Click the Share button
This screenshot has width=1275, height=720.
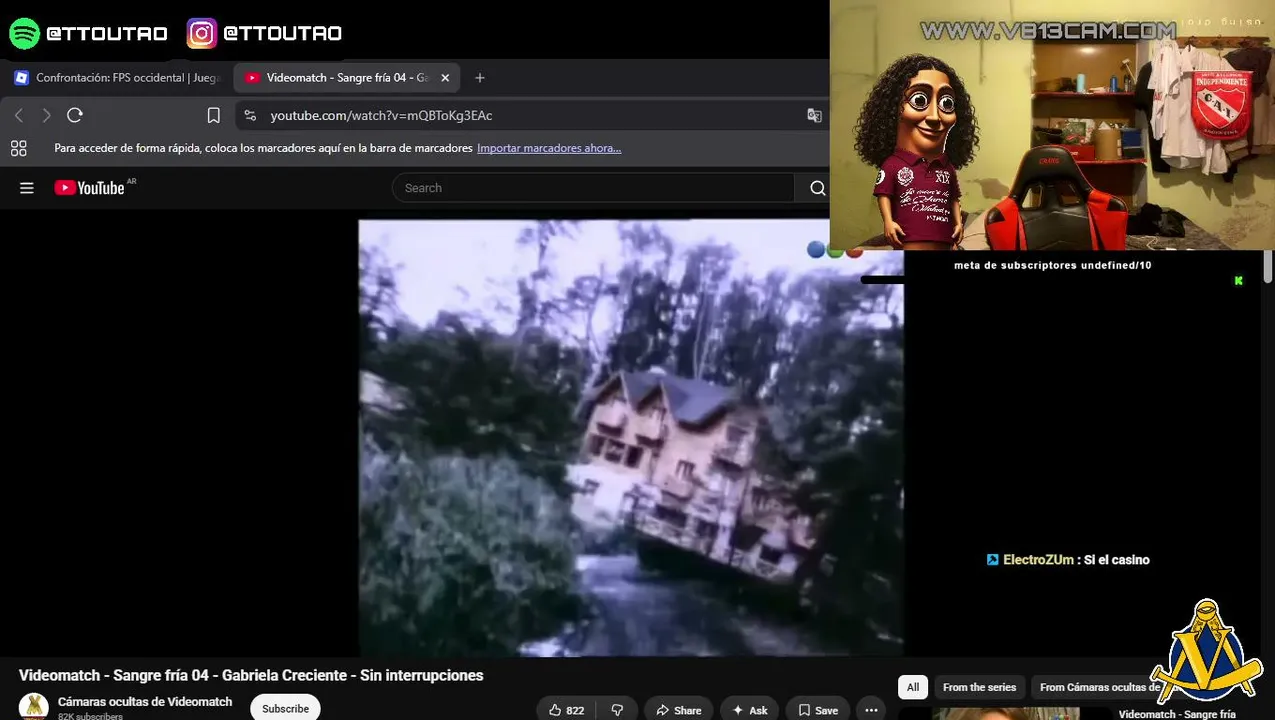tap(678, 710)
